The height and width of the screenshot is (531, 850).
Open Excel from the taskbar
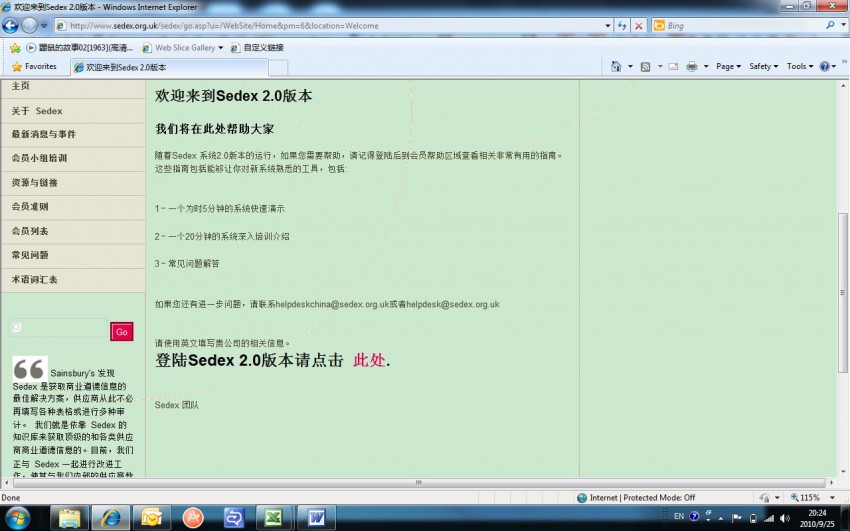[x=274, y=518]
